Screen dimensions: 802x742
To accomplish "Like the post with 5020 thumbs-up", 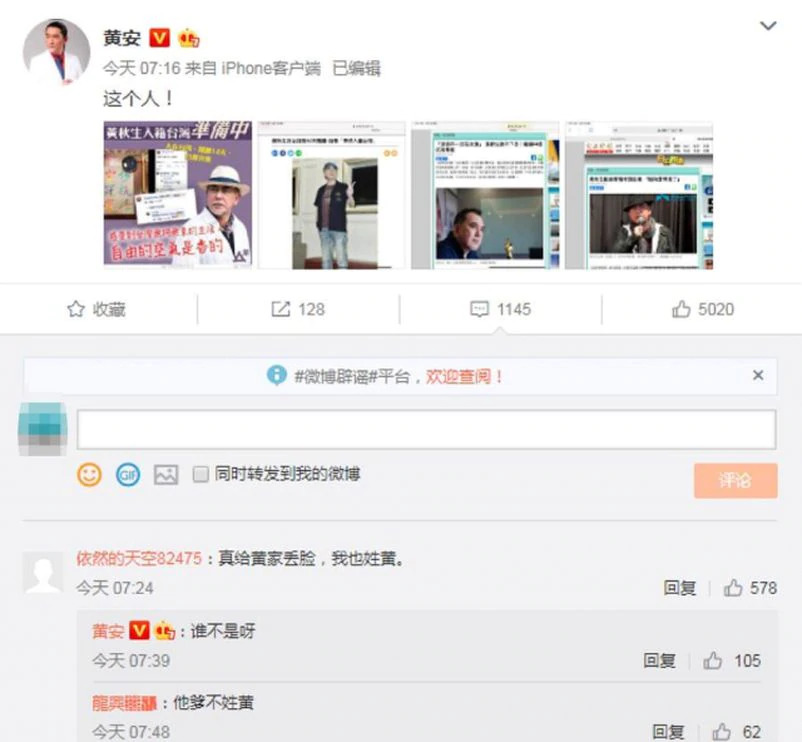I will pos(703,310).
